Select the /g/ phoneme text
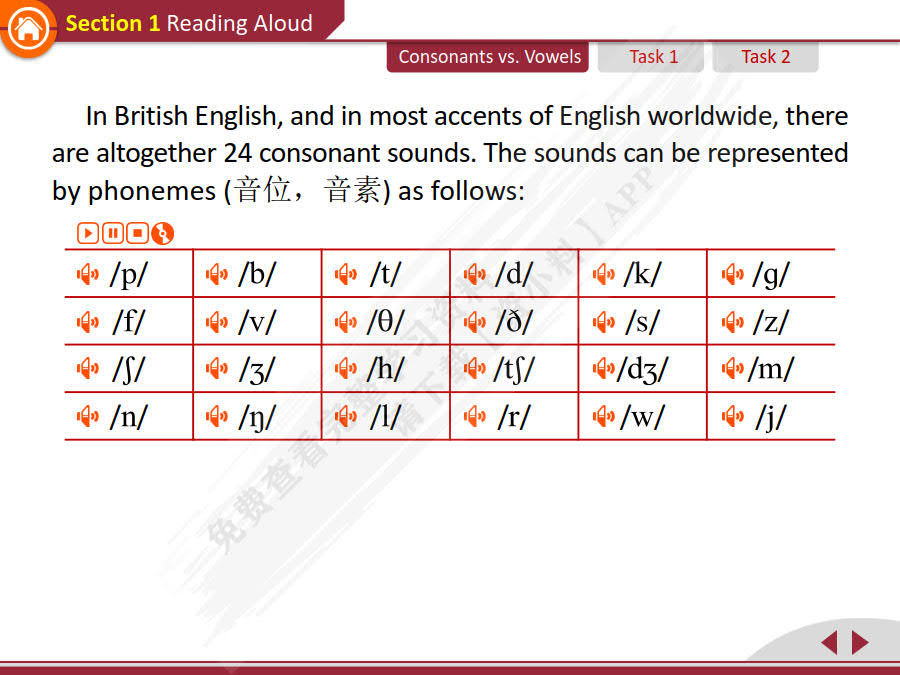This screenshot has height=675, width=900. click(x=771, y=275)
